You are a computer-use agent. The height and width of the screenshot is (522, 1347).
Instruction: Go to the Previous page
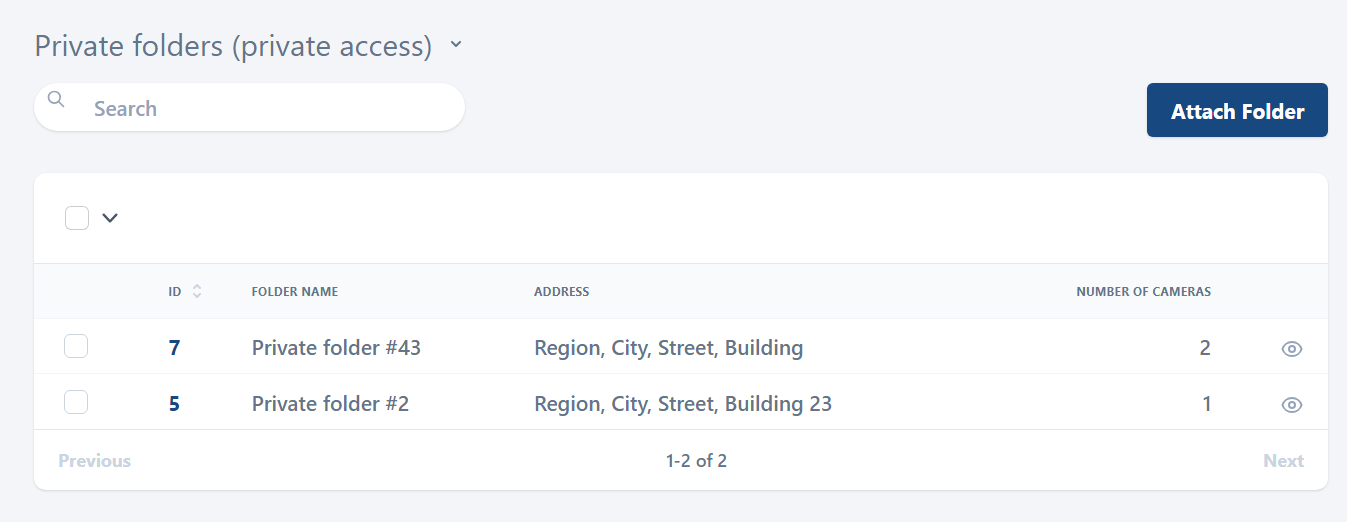(x=94, y=461)
